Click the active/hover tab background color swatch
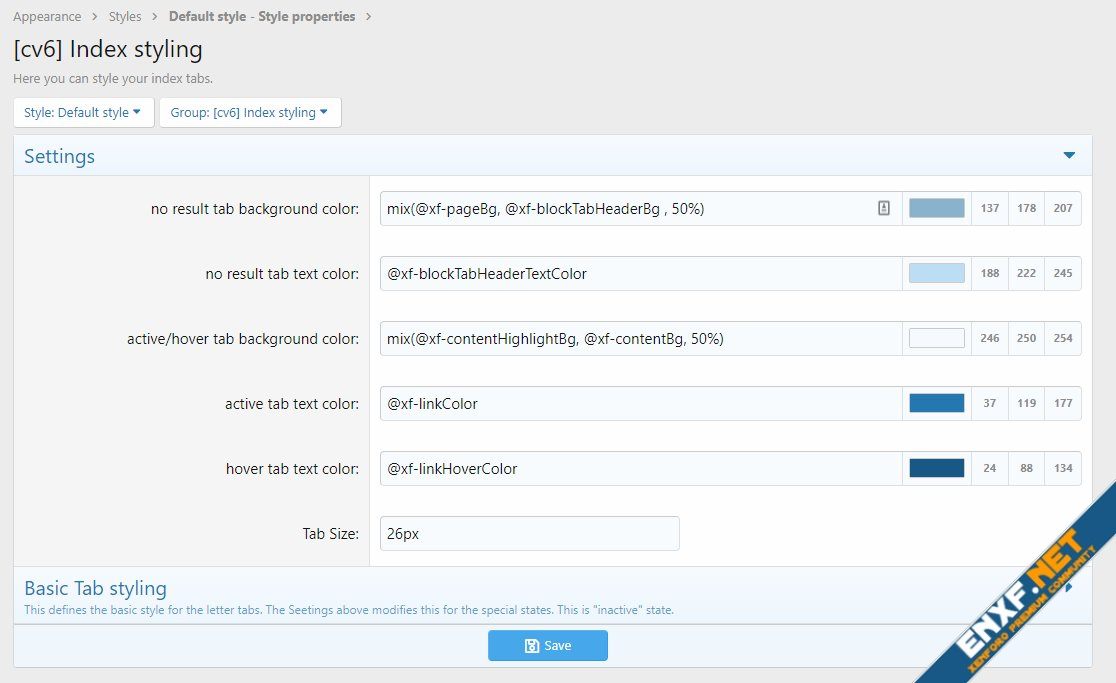 (936, 338)
